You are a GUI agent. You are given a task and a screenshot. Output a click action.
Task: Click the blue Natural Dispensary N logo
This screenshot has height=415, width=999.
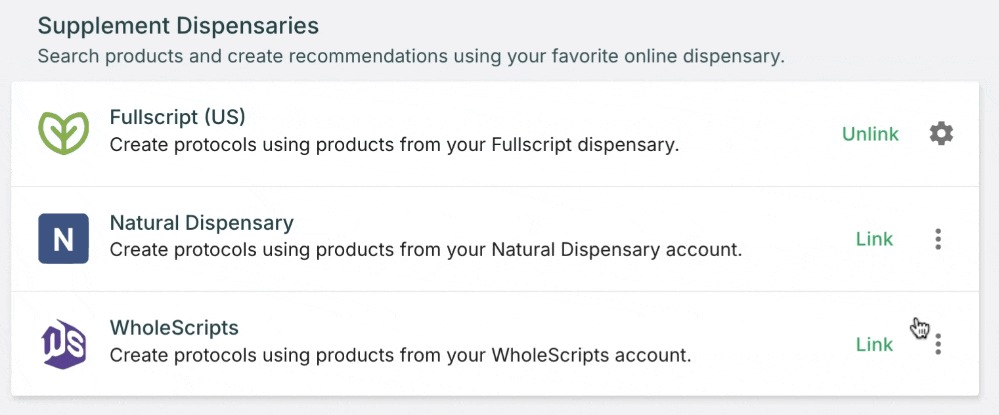tap(63, 239)
